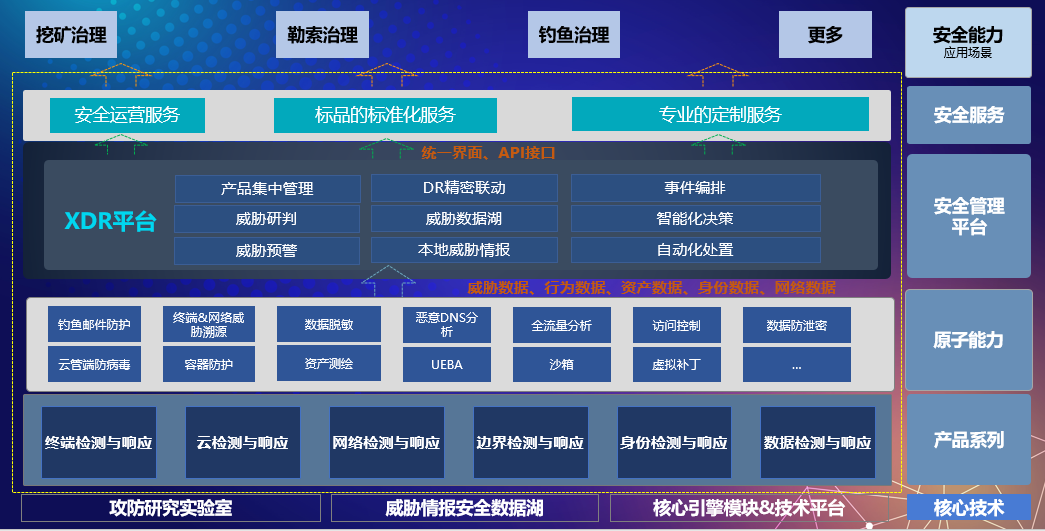Select the 虚拟补丁 capability box

(677, 364)
